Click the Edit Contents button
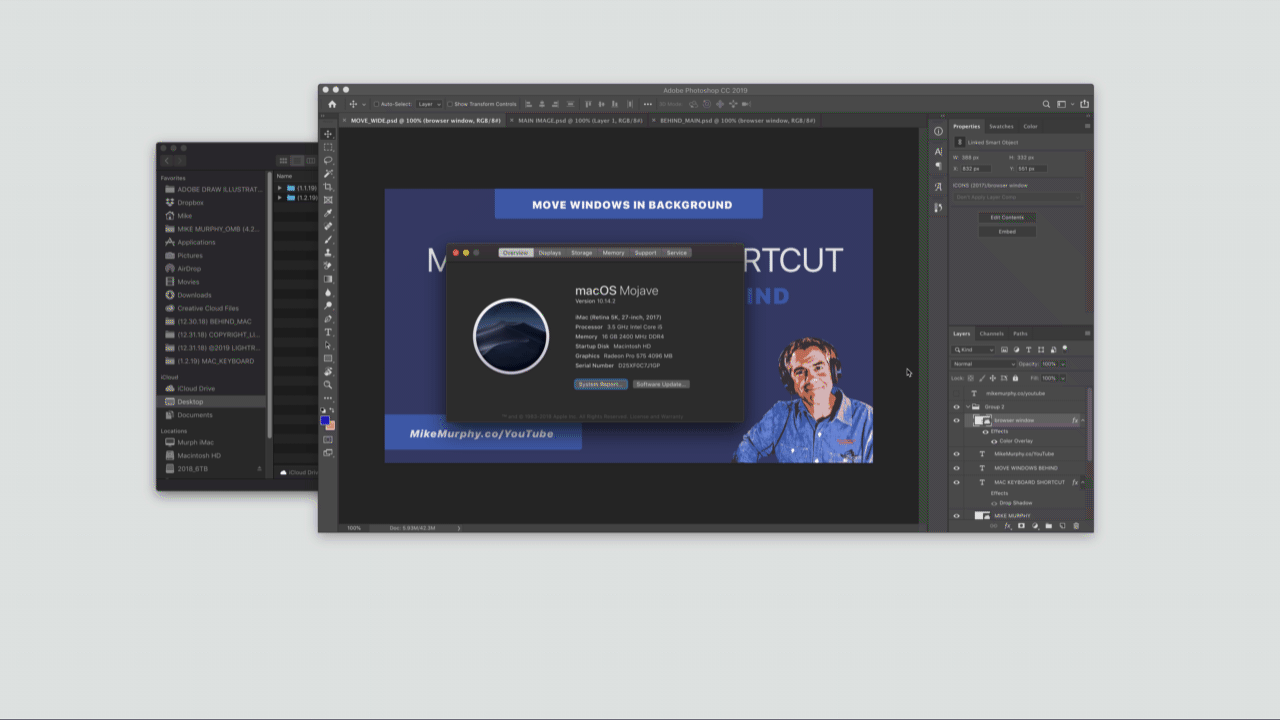 pos(1007,217)
